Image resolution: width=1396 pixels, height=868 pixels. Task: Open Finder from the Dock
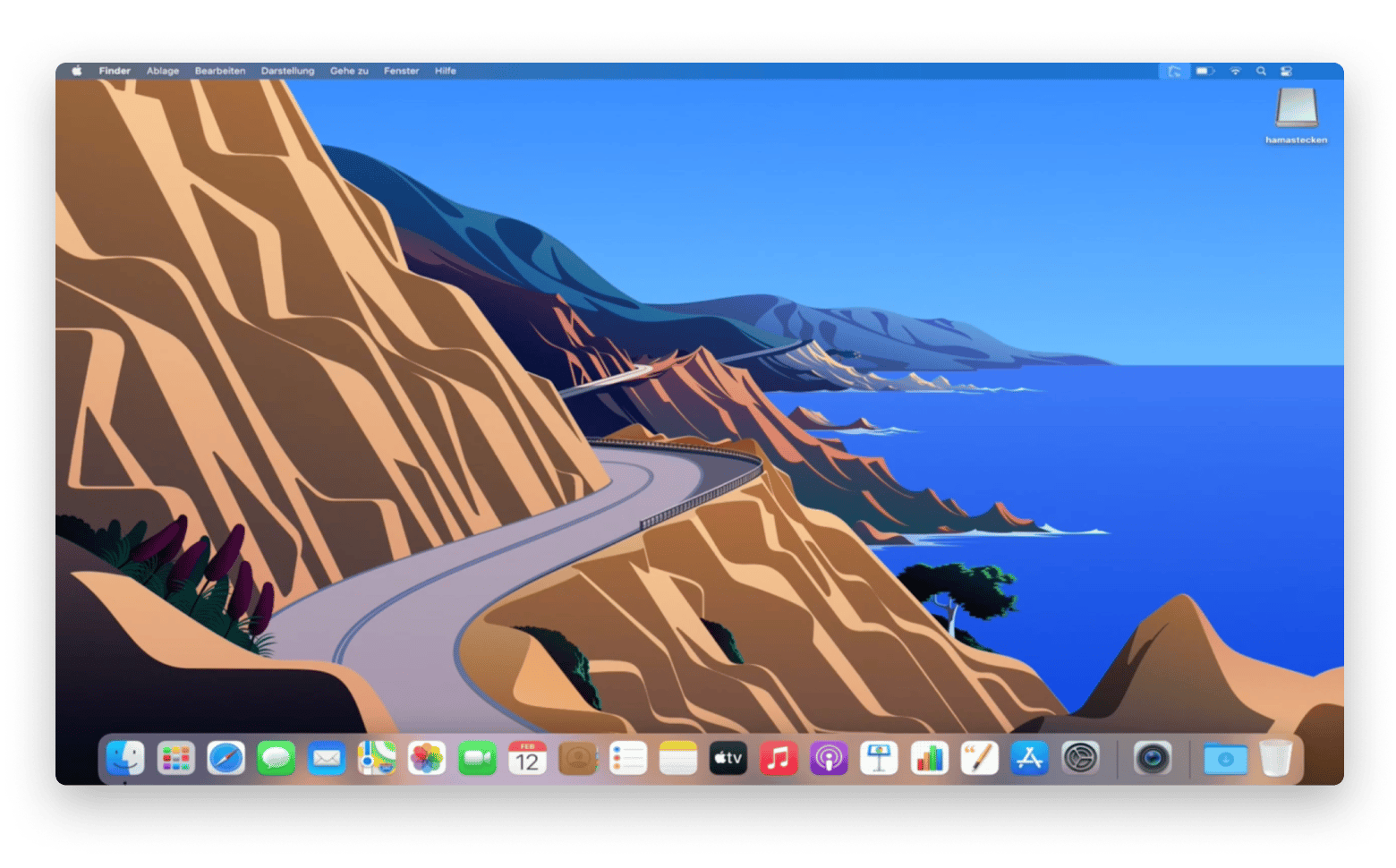125,759
